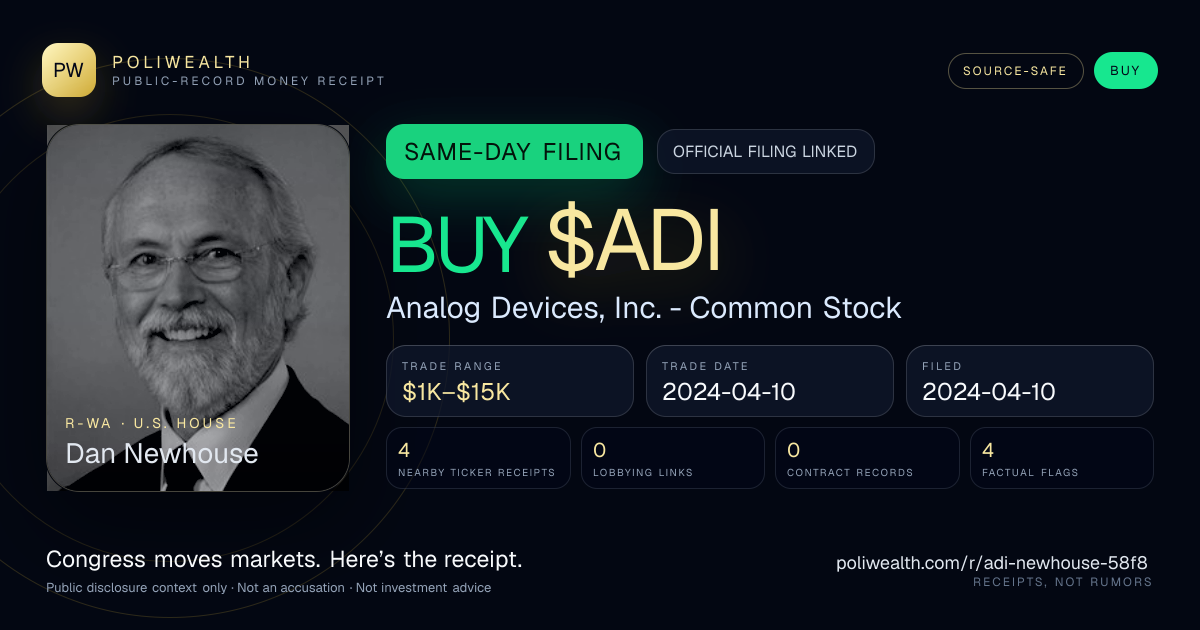Click the Trade Date 2024-04-10 card
1200x630 pixels.
point(770,381)
